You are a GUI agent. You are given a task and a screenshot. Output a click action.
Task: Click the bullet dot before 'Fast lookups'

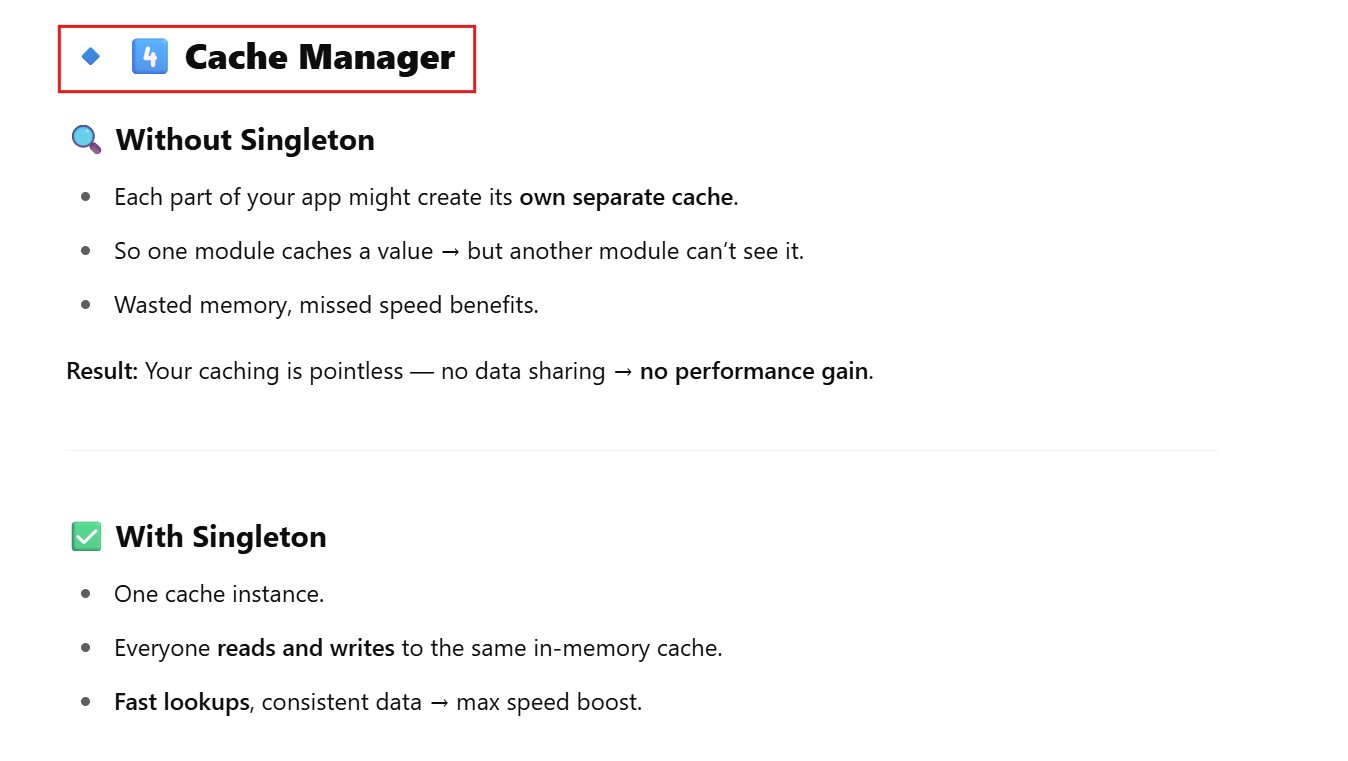(86, 702)
